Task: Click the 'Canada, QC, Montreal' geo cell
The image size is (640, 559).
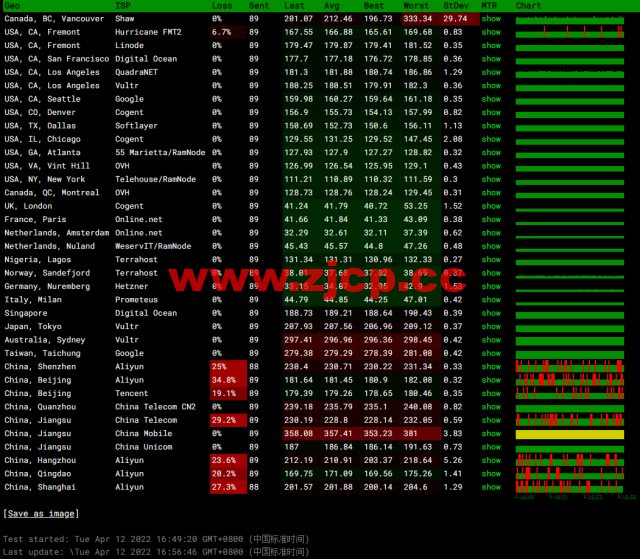Action: tap(51, 193)
